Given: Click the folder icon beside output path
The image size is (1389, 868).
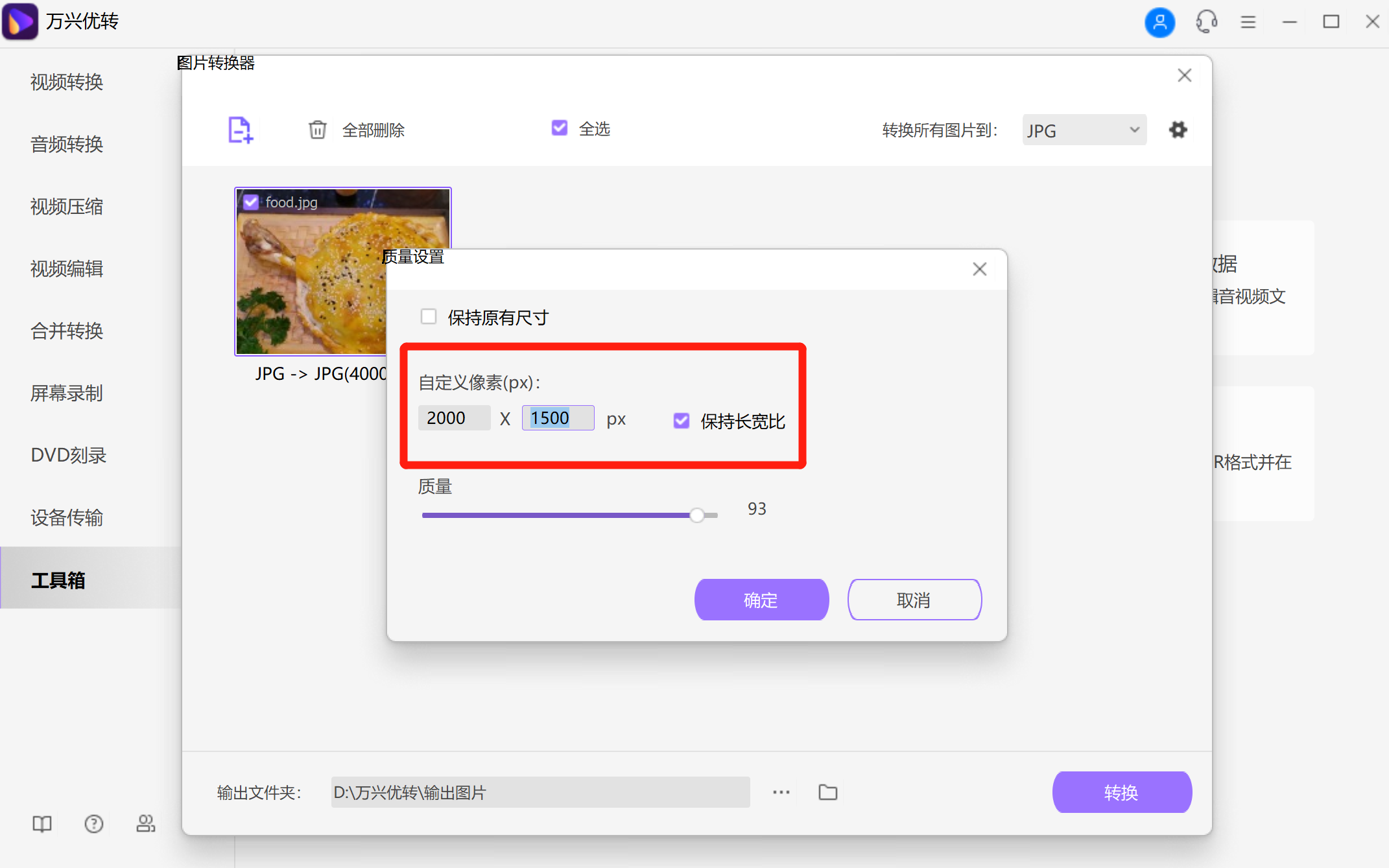Looking at the screenshot, I should (827, 792).
